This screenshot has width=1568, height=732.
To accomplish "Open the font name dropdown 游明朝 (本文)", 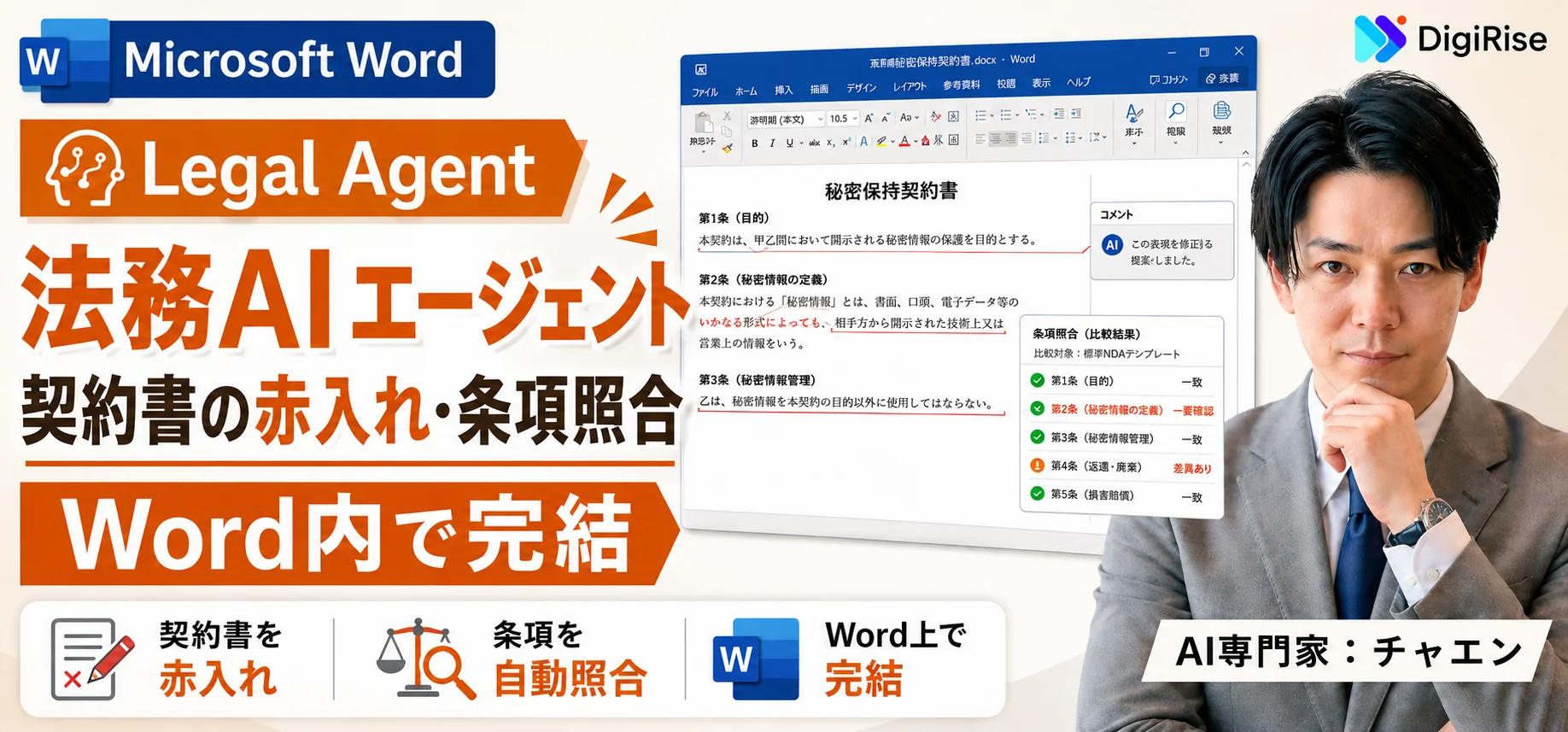I will click(x=787, y=119).
